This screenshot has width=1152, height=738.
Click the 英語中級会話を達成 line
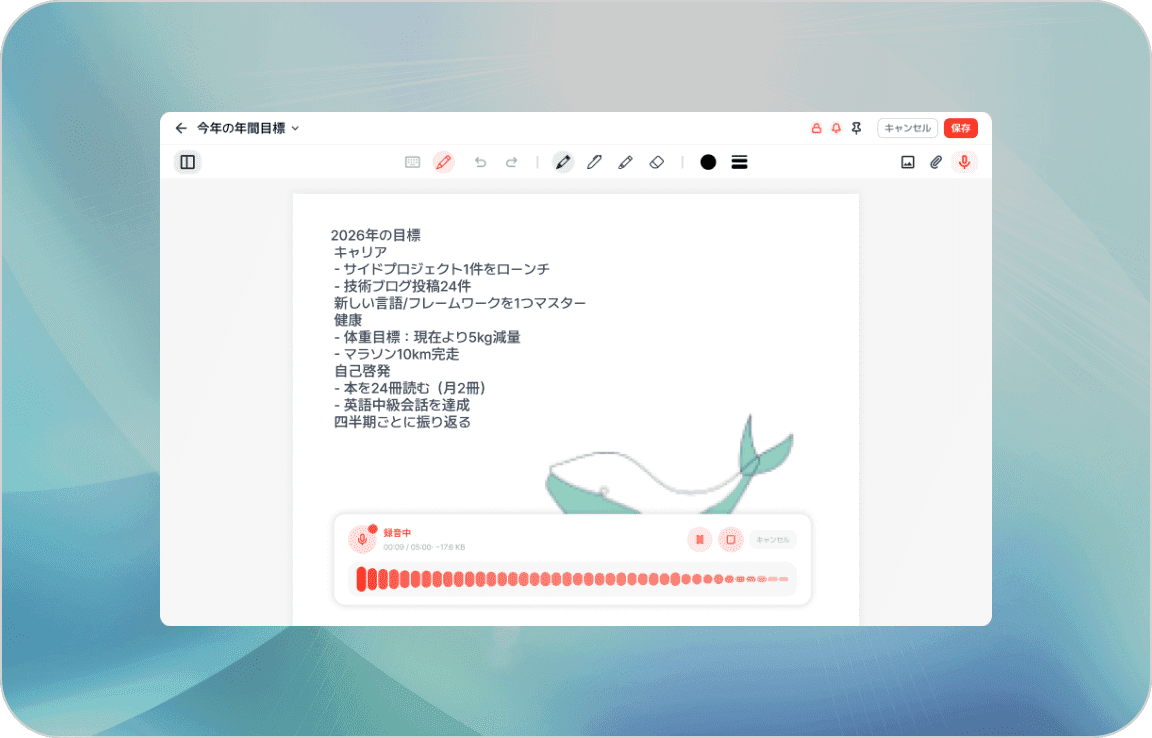401,405
